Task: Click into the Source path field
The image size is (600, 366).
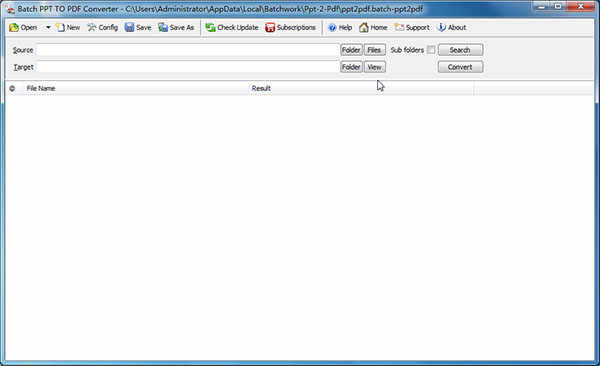Action: 188,50
